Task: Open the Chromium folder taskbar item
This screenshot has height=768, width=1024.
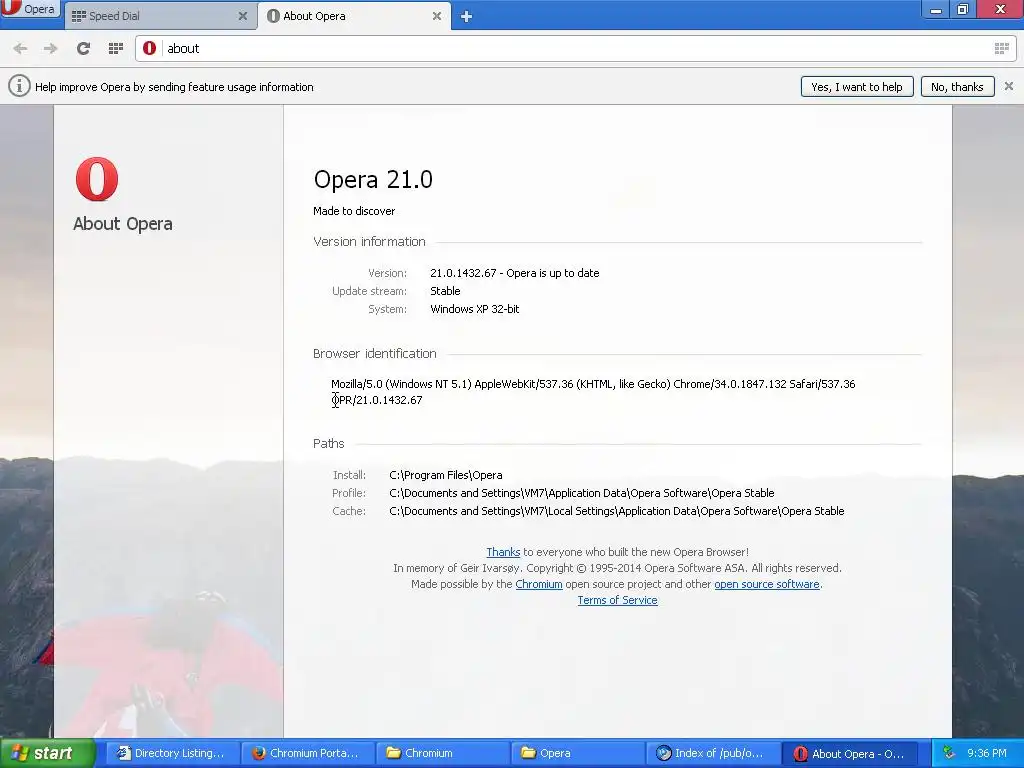Action: point(443,753)
